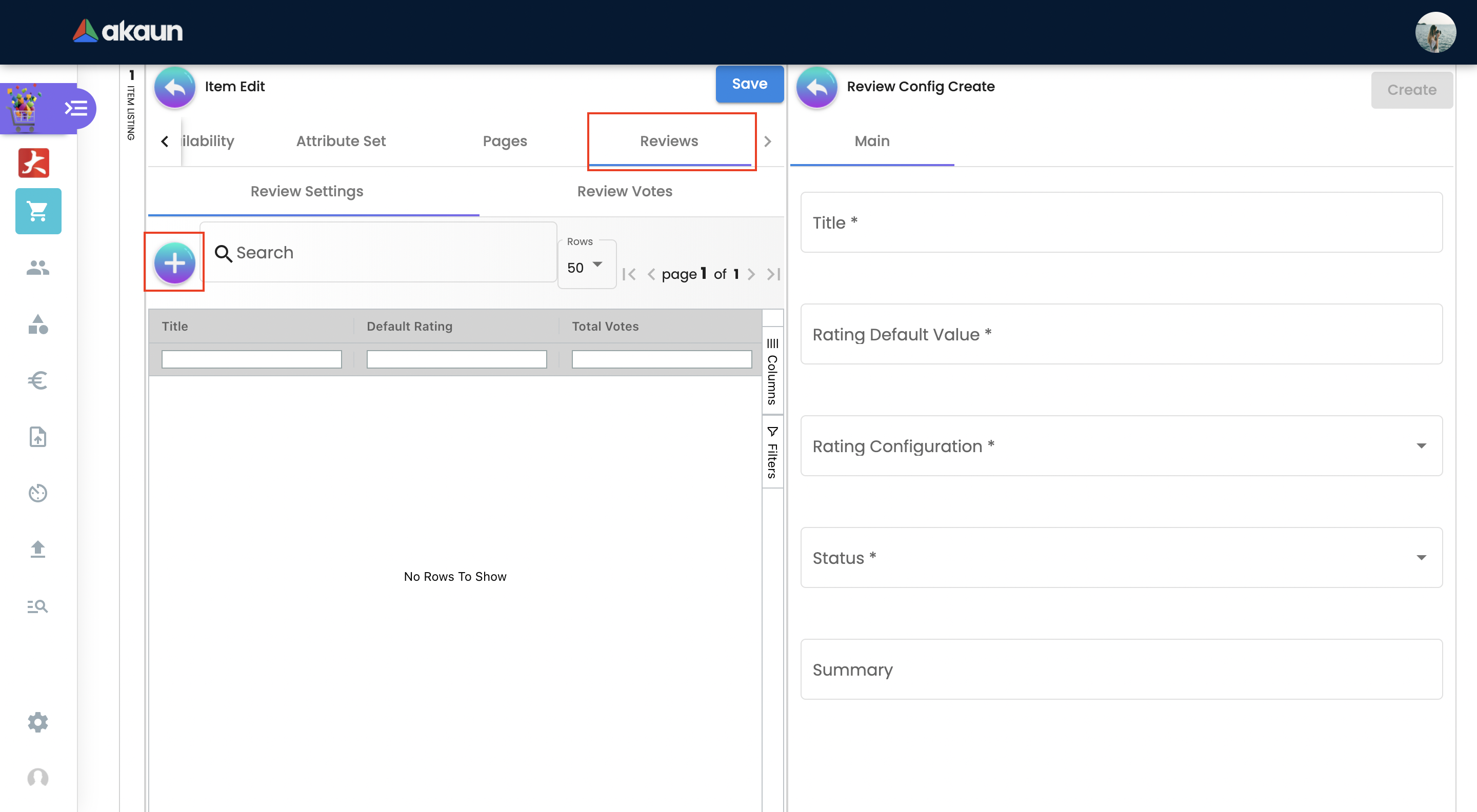Toggle the Columns side panel
Screen dimensions: 1477x812
[x=772, y=371]
